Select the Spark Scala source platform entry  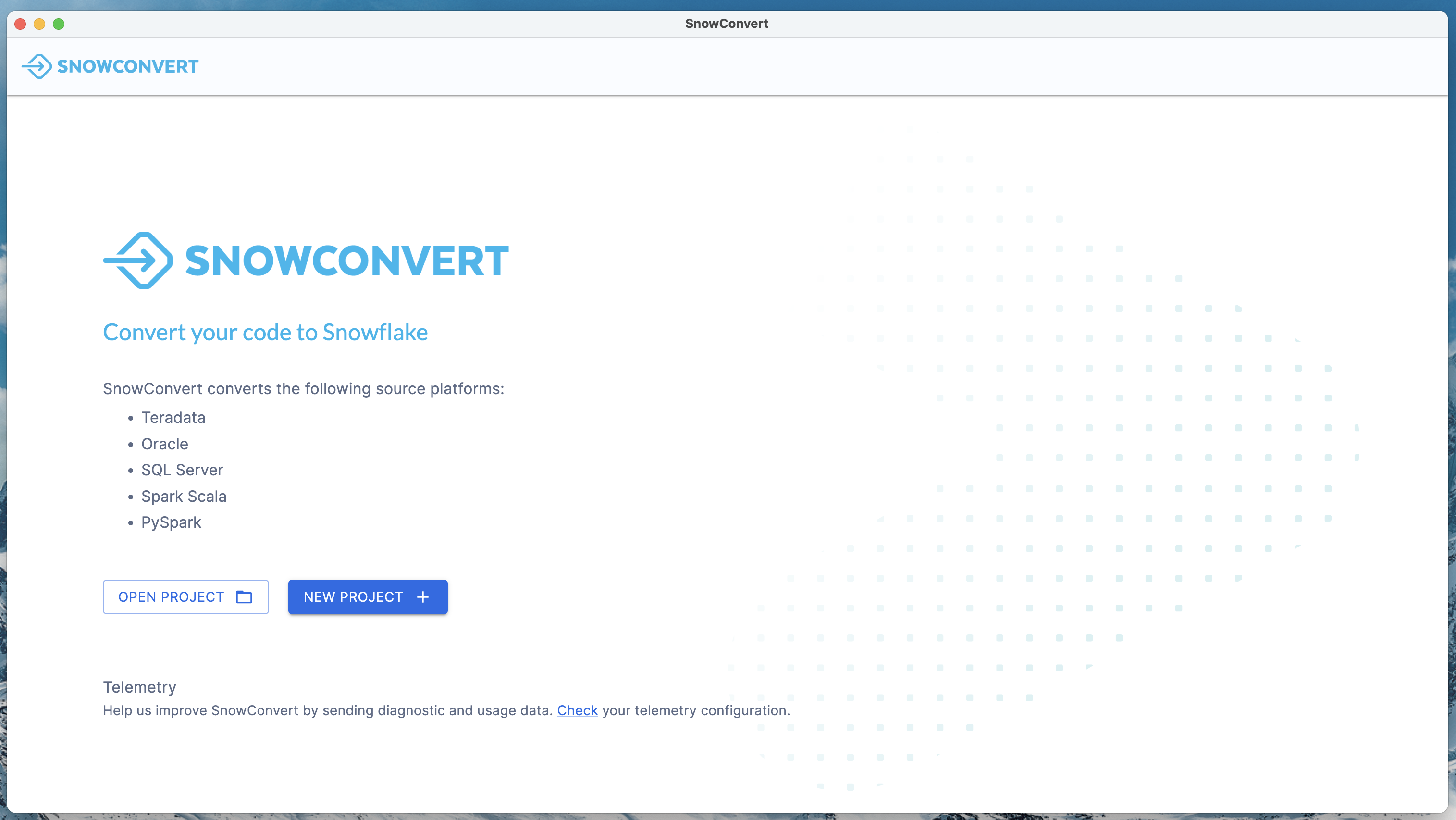click(x=184, y=496)
